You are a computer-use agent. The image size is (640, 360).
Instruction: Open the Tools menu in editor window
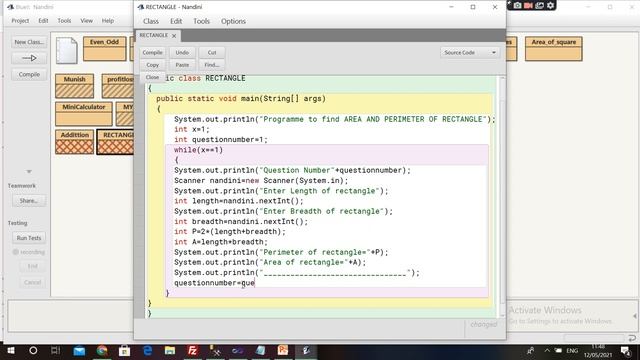(201, 21)
